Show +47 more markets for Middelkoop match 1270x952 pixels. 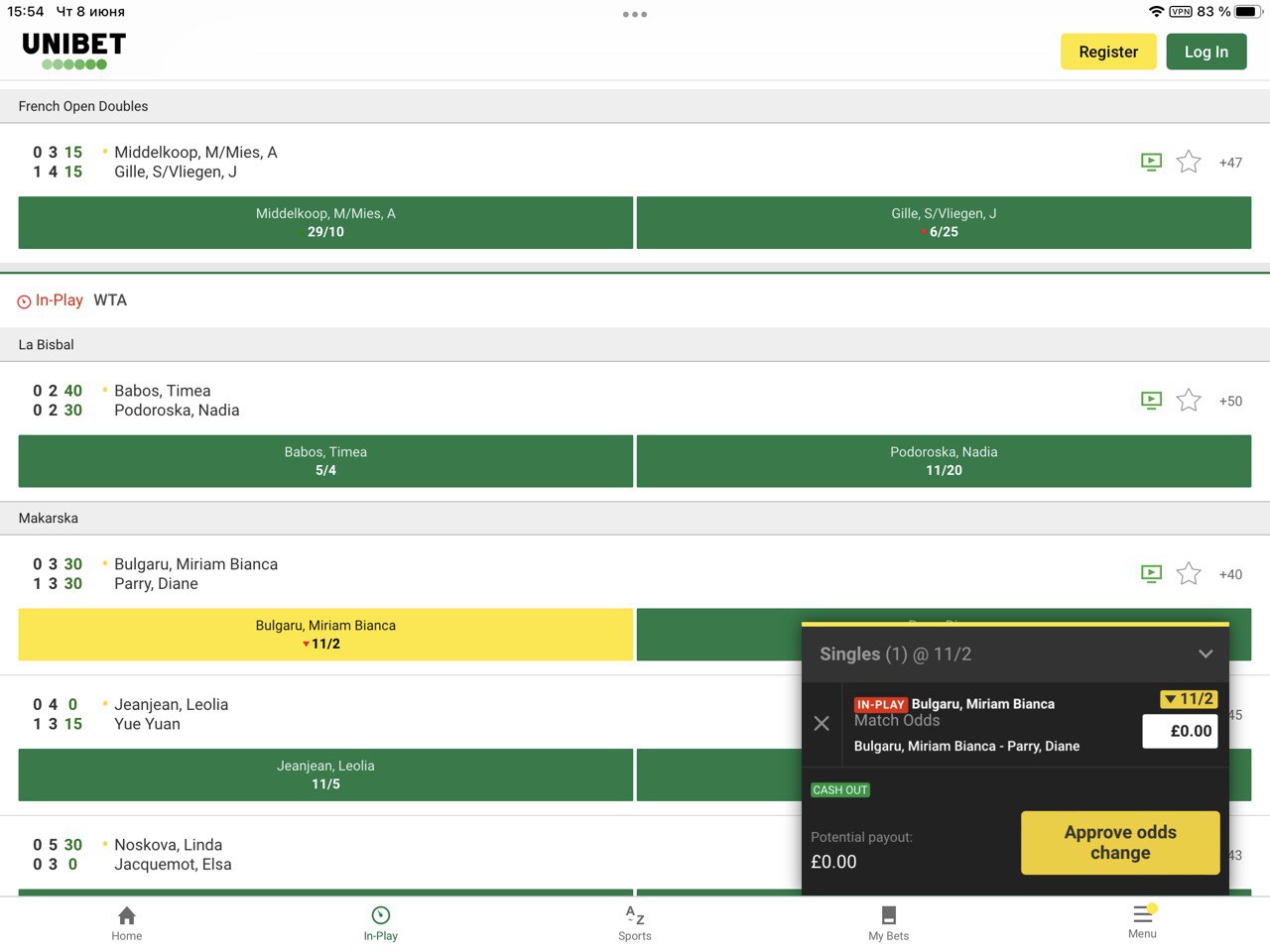click(x=1230, y=163)
